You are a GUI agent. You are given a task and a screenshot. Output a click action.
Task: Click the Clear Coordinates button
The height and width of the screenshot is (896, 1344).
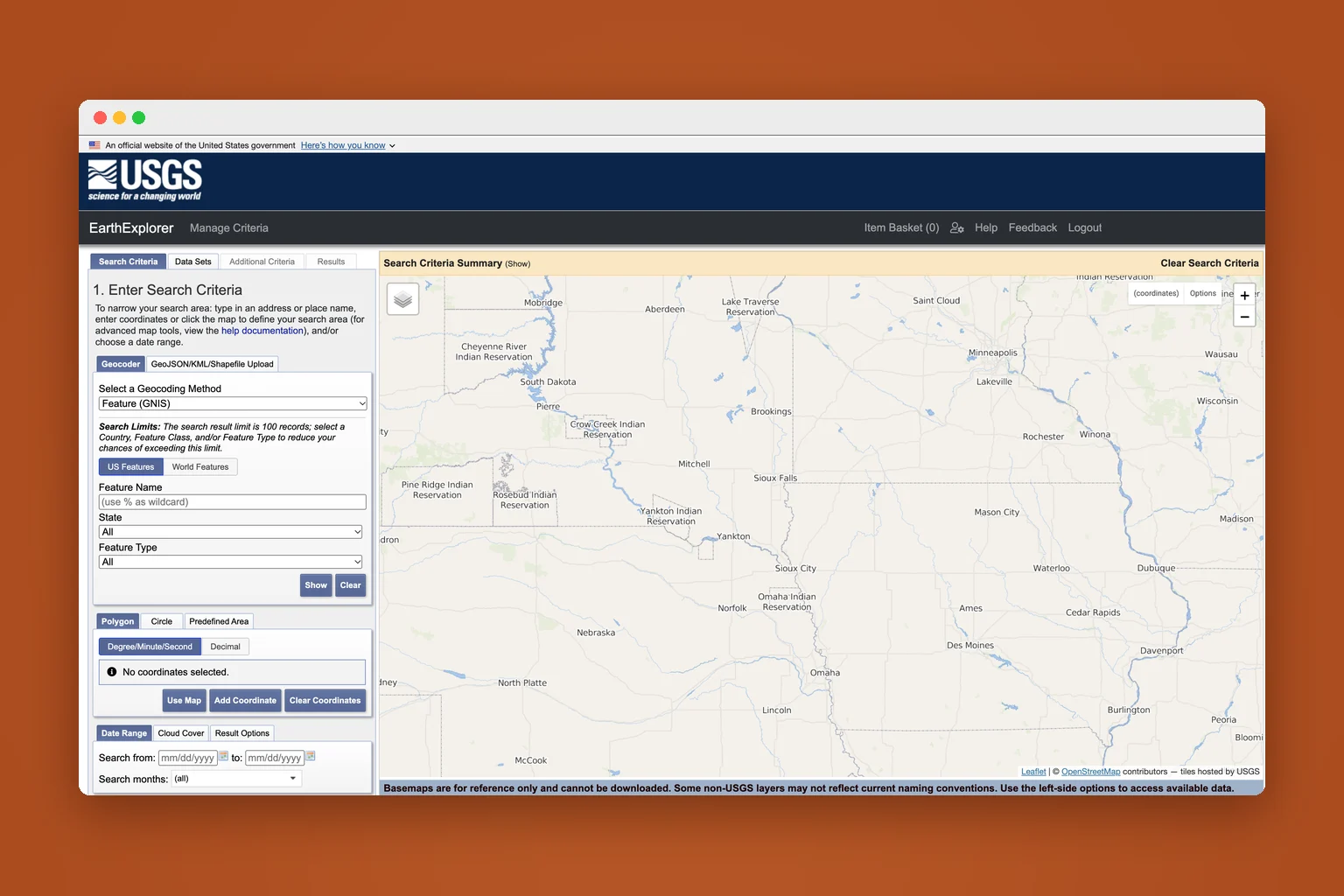pyautogui.click(x=325, y=701)
